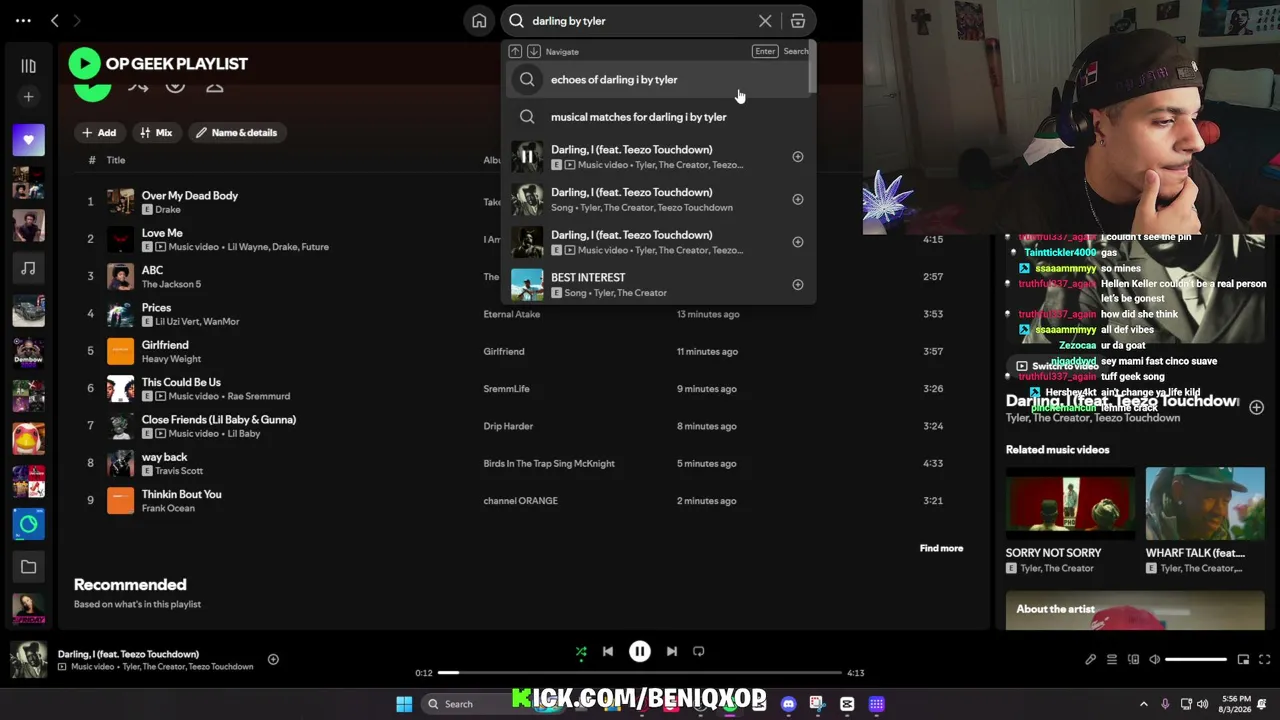Open track This Could Be Us

click(181, 382)
